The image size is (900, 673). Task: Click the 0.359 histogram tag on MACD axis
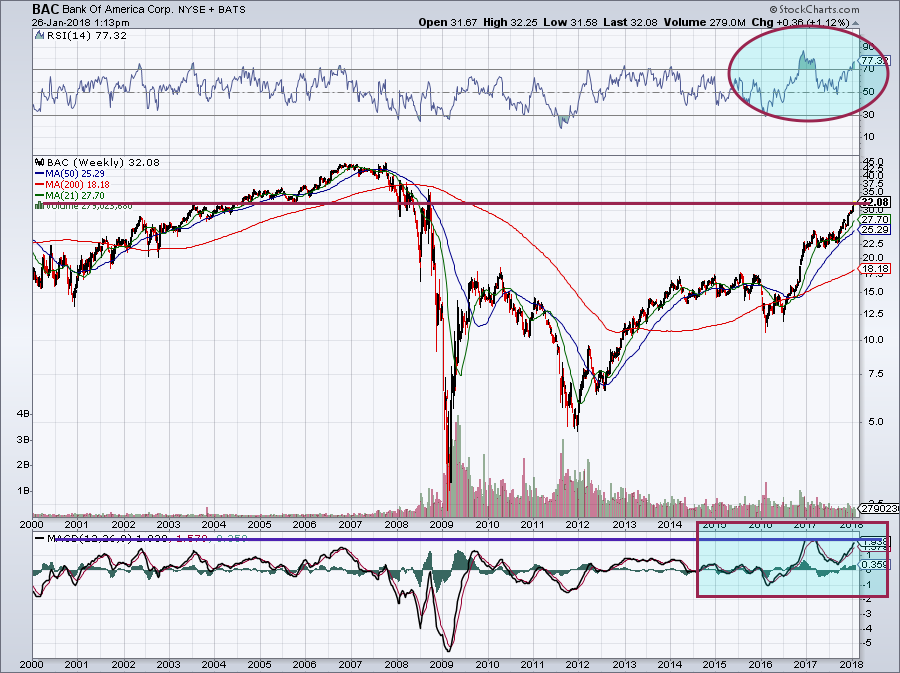pyautogui.click(x=875, y=564)
